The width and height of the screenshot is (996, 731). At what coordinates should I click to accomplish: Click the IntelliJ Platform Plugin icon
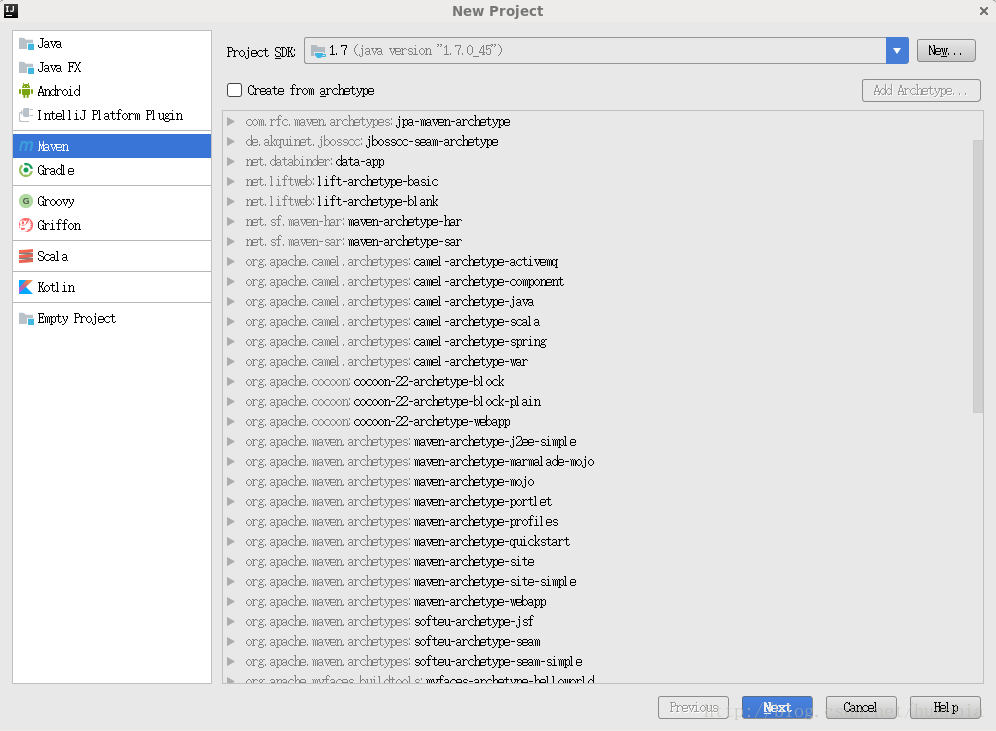point(26,115)
